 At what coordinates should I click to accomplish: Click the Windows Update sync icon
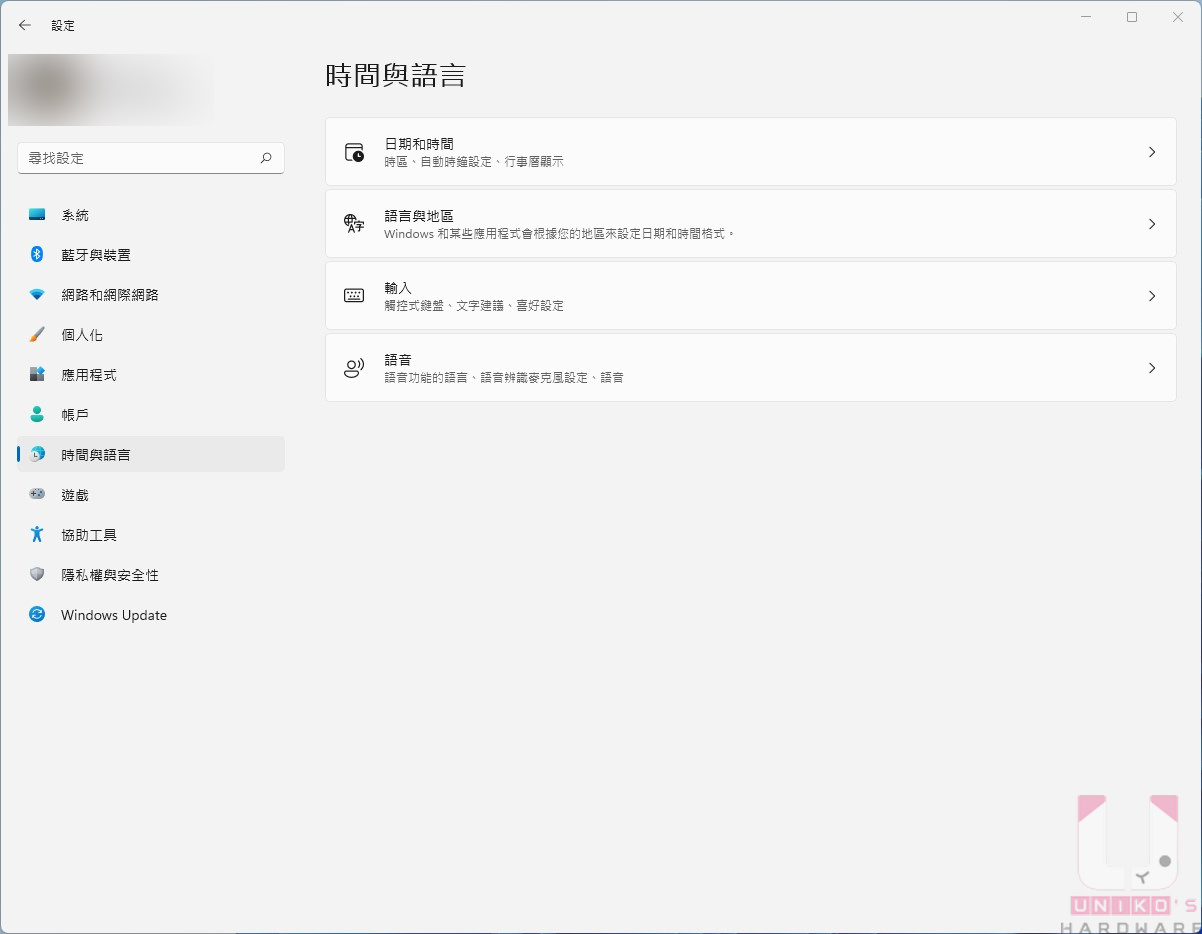(37, 615)
